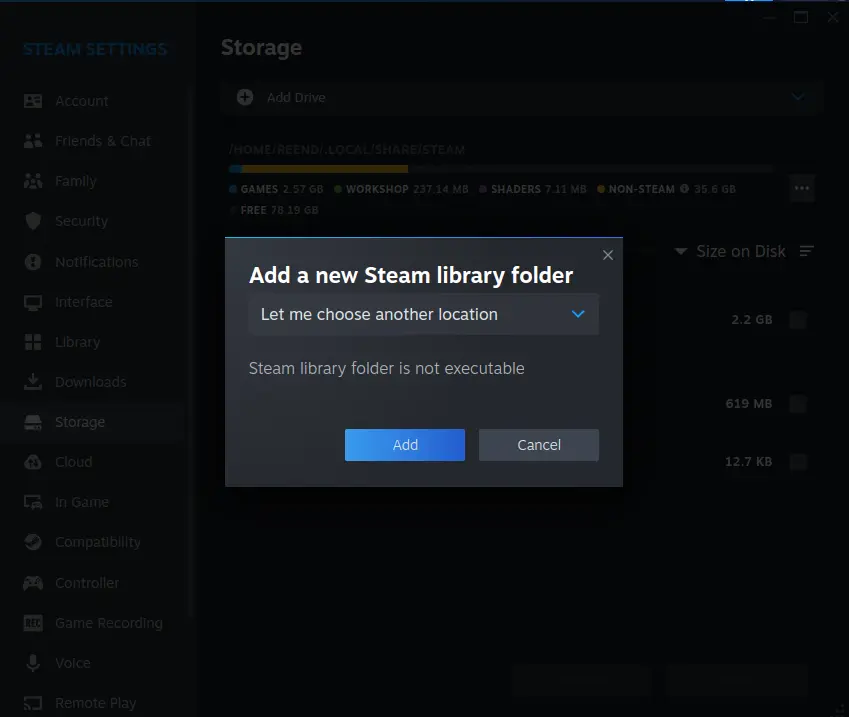This screenshot has width=849, height=717.
Task: Click the /HOME/REEND/.LOCAL/SHARE/STEAM drive path
Action: point(347,149)
